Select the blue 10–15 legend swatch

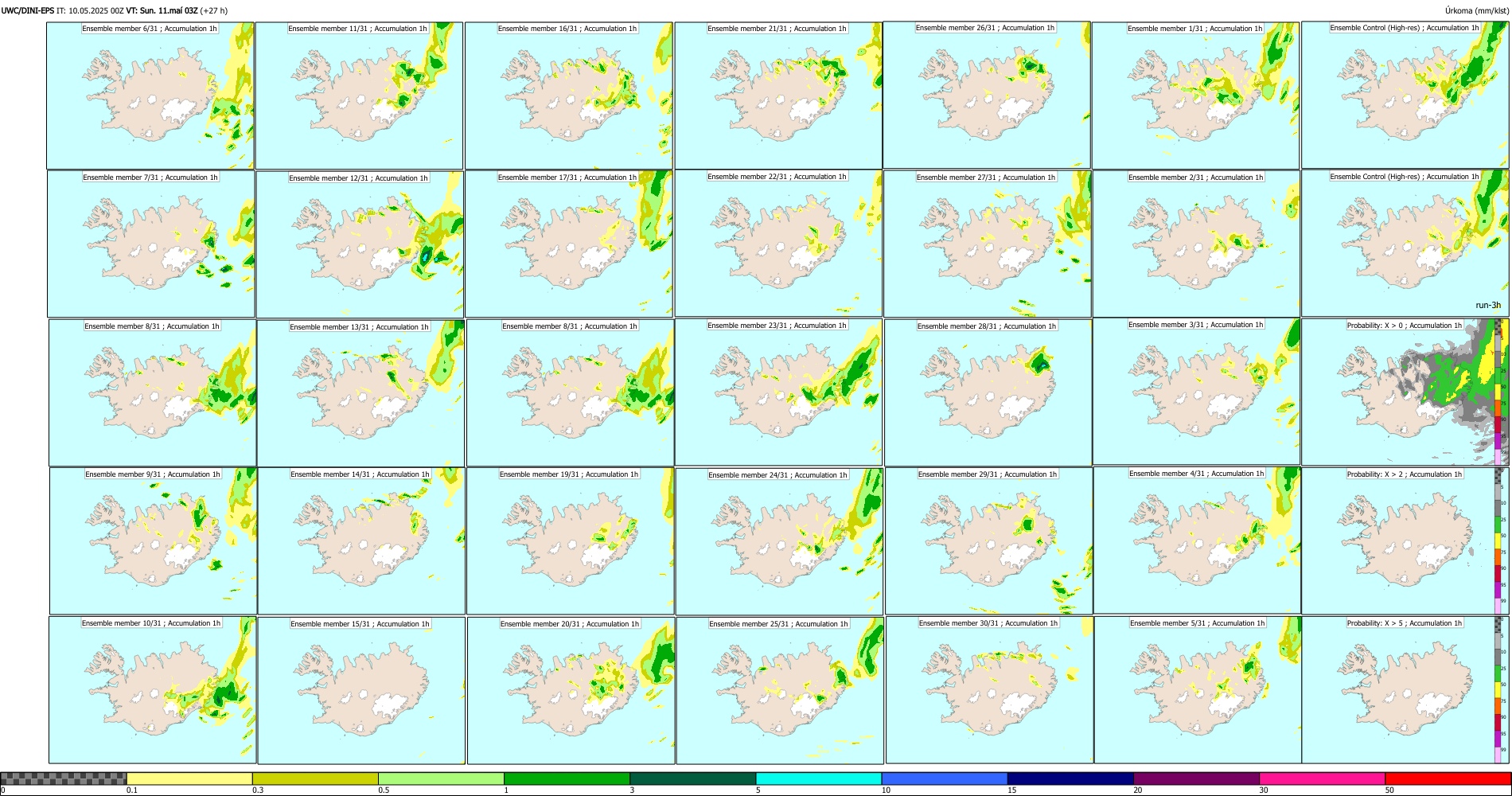pyautogui.click(x=945, y=778)
